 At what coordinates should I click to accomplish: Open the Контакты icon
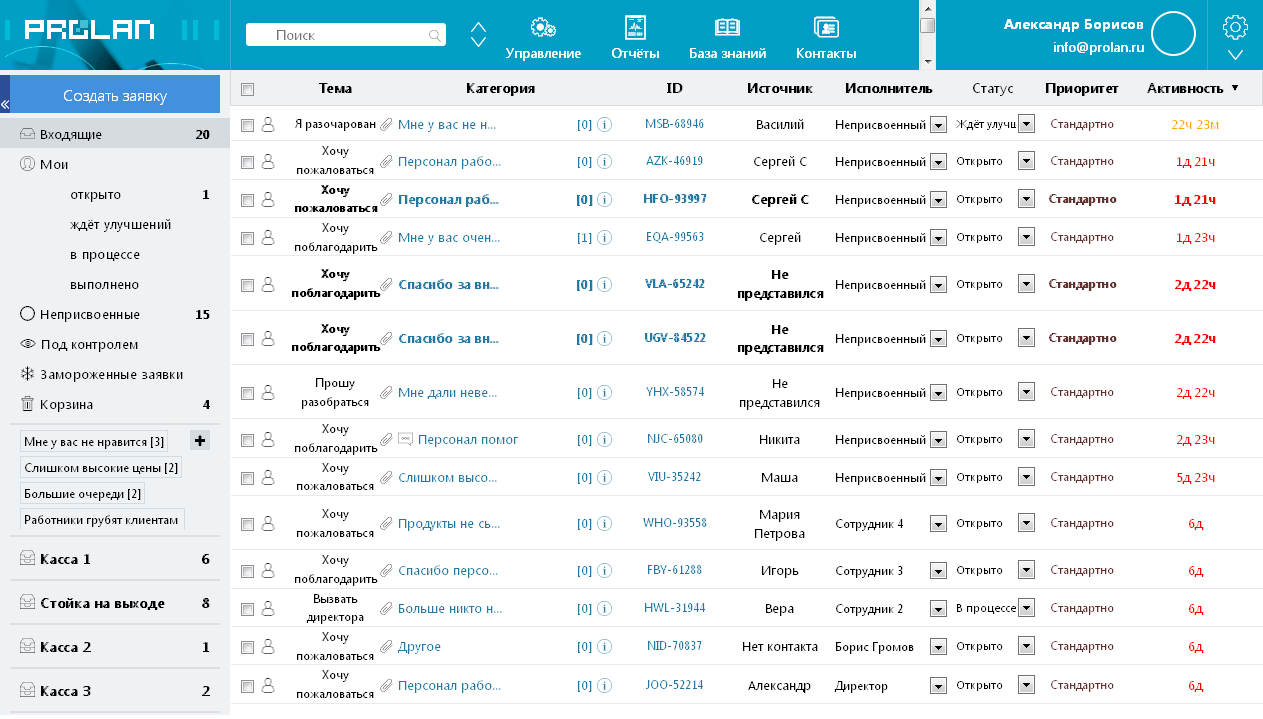(x=825, y=28)
